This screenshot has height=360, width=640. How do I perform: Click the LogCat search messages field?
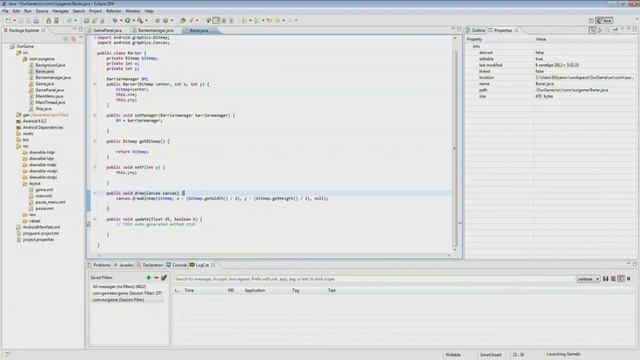[374, 279]
